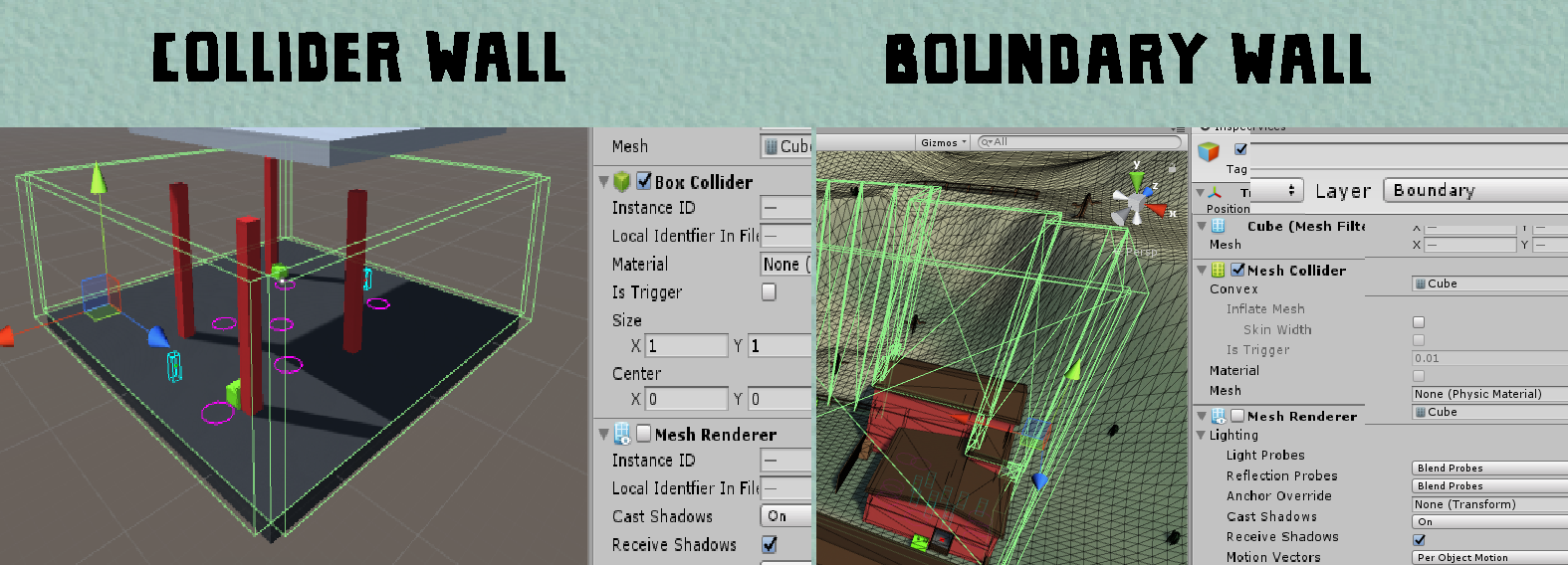1568x565 pixels.
Task: Open the Tag dropdown beside Layer
Action: [x=1275, y=190]
